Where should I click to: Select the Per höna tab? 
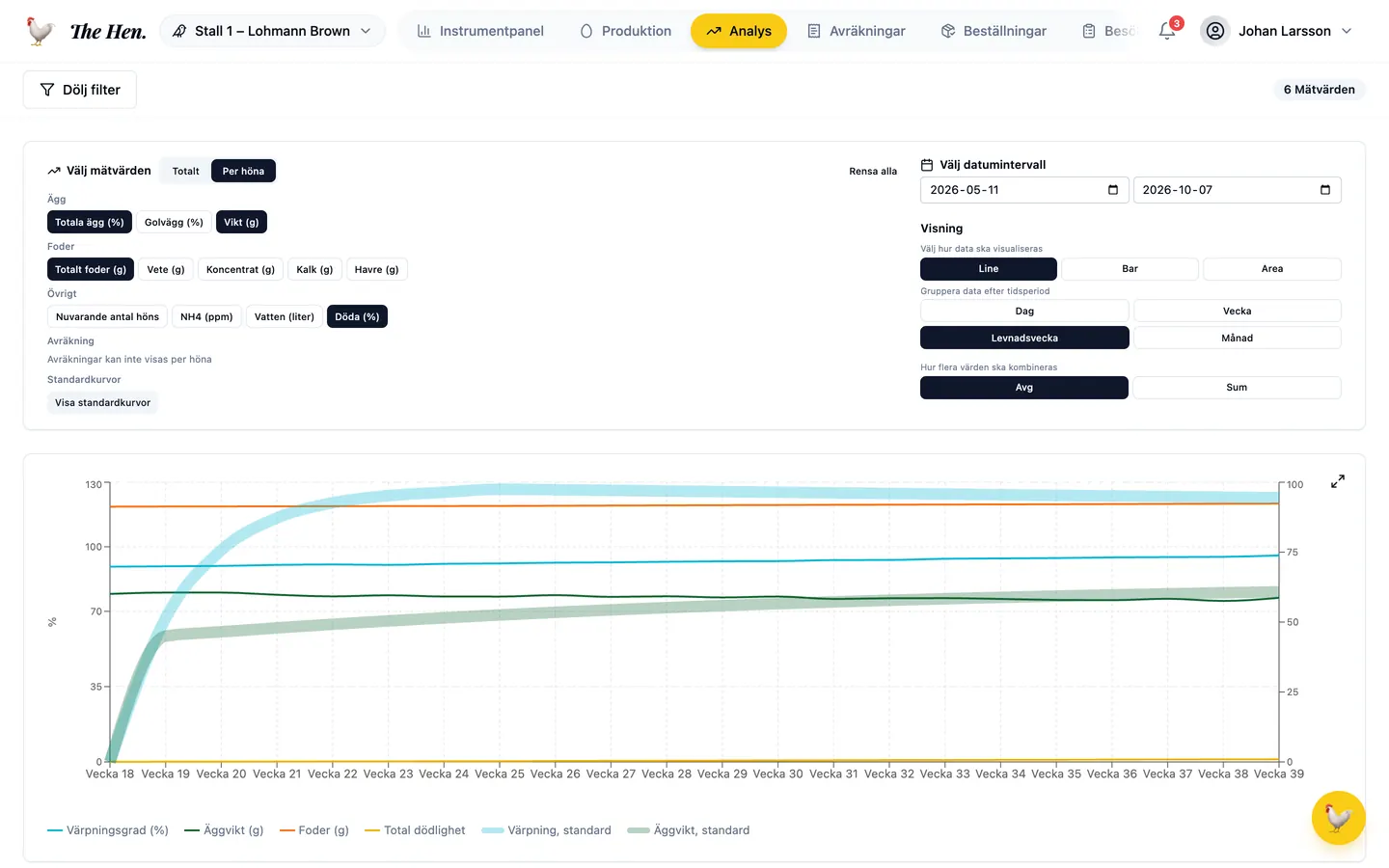243,171
